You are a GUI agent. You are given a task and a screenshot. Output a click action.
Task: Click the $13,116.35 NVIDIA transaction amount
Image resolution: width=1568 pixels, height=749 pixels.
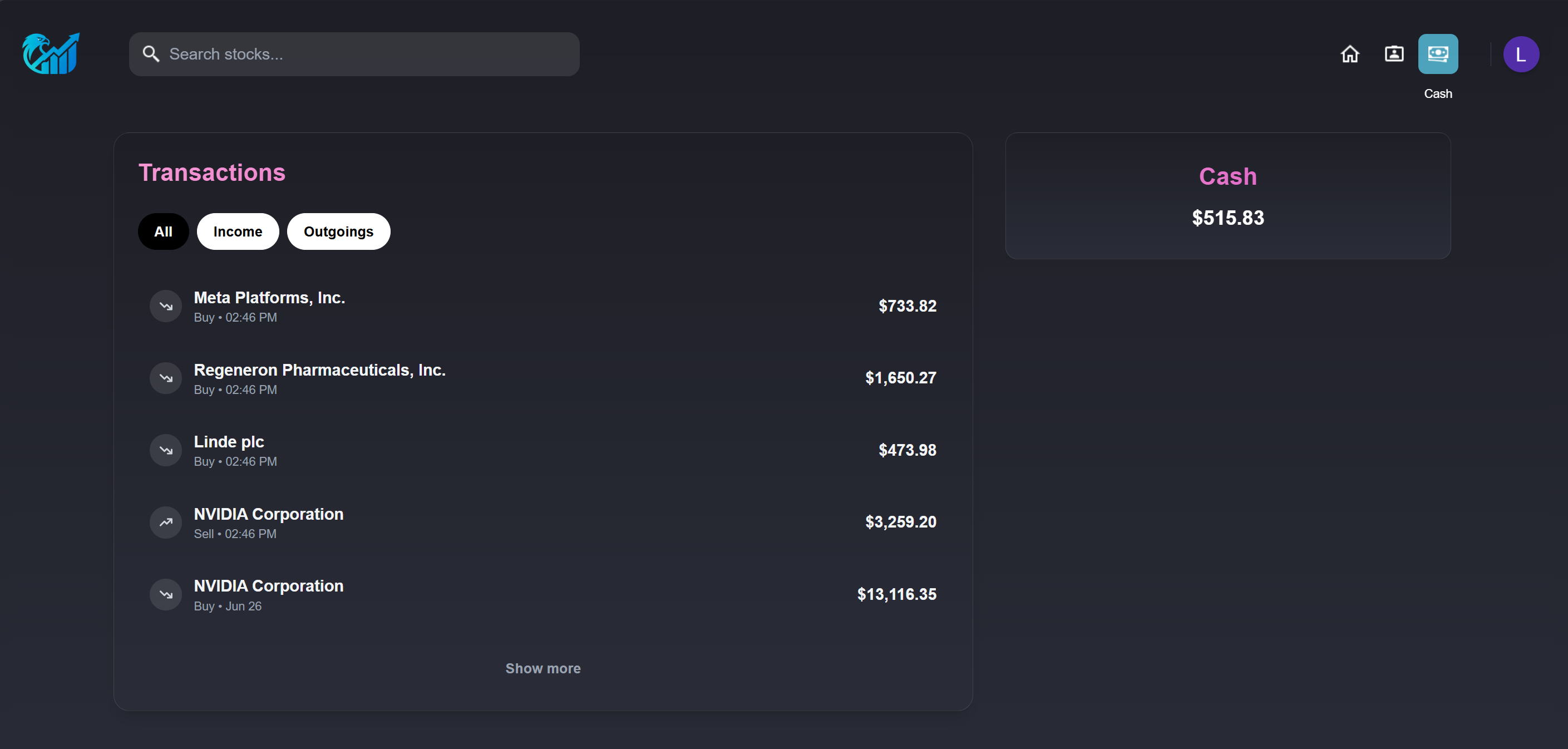click(x=896, y=594)
